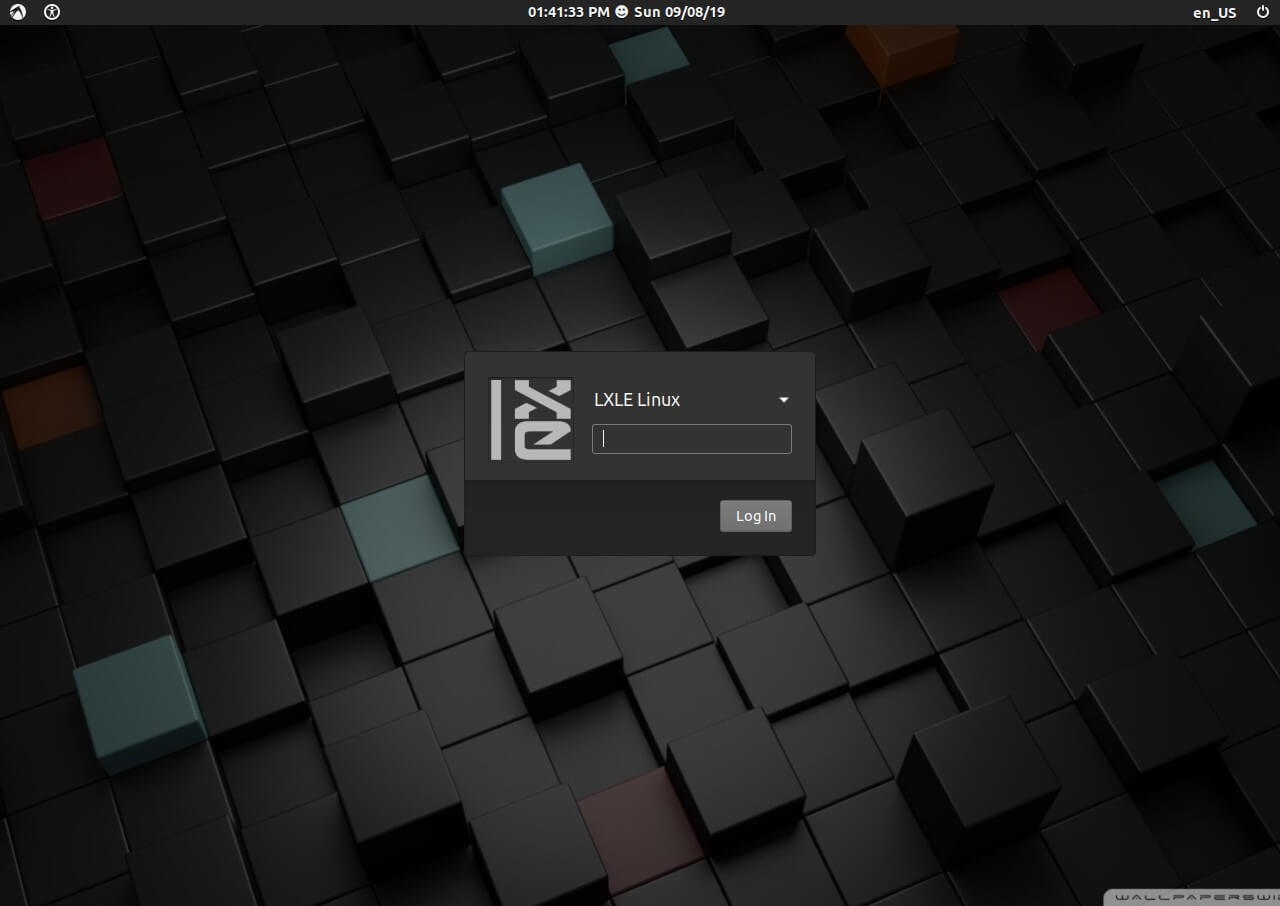Select the LXLE Linux session entry
This screenshot has height=906, width=1280.
(636, 399)
